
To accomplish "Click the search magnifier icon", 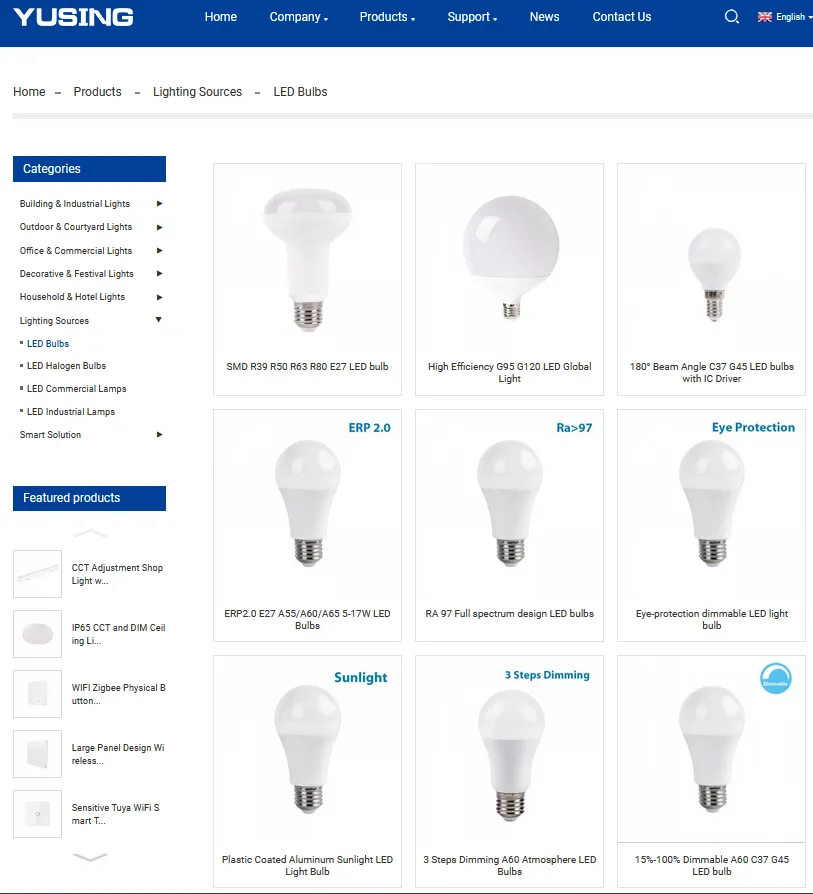I will click(732, 17).
